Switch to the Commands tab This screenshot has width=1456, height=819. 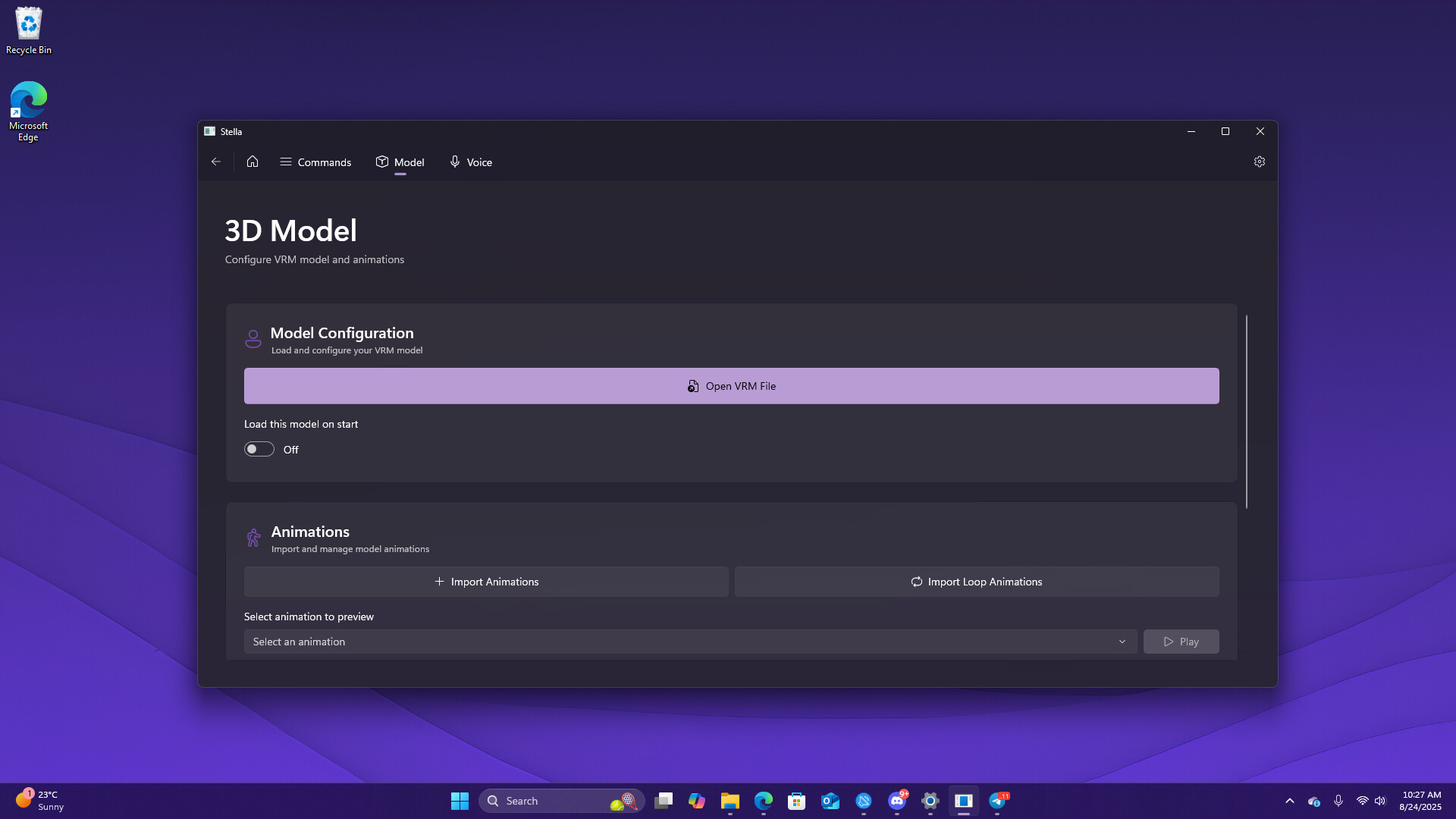(x=315, y=162)
